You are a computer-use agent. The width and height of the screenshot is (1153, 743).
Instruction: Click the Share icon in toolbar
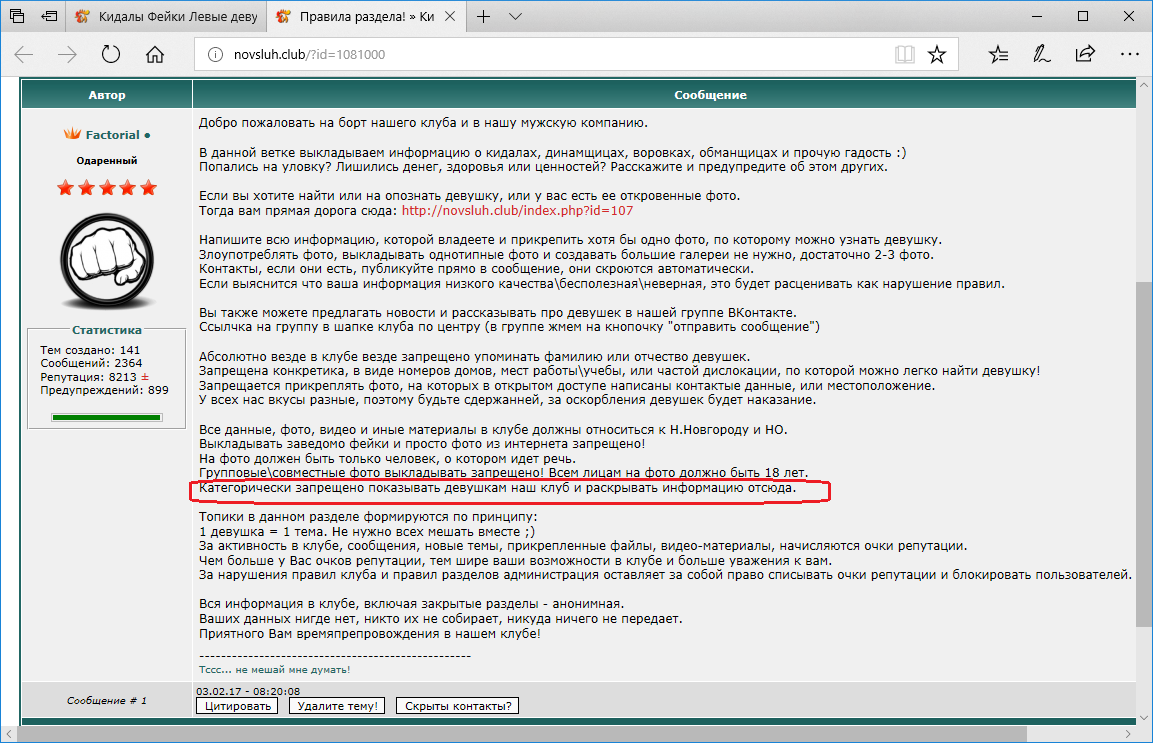point(1085,55)
